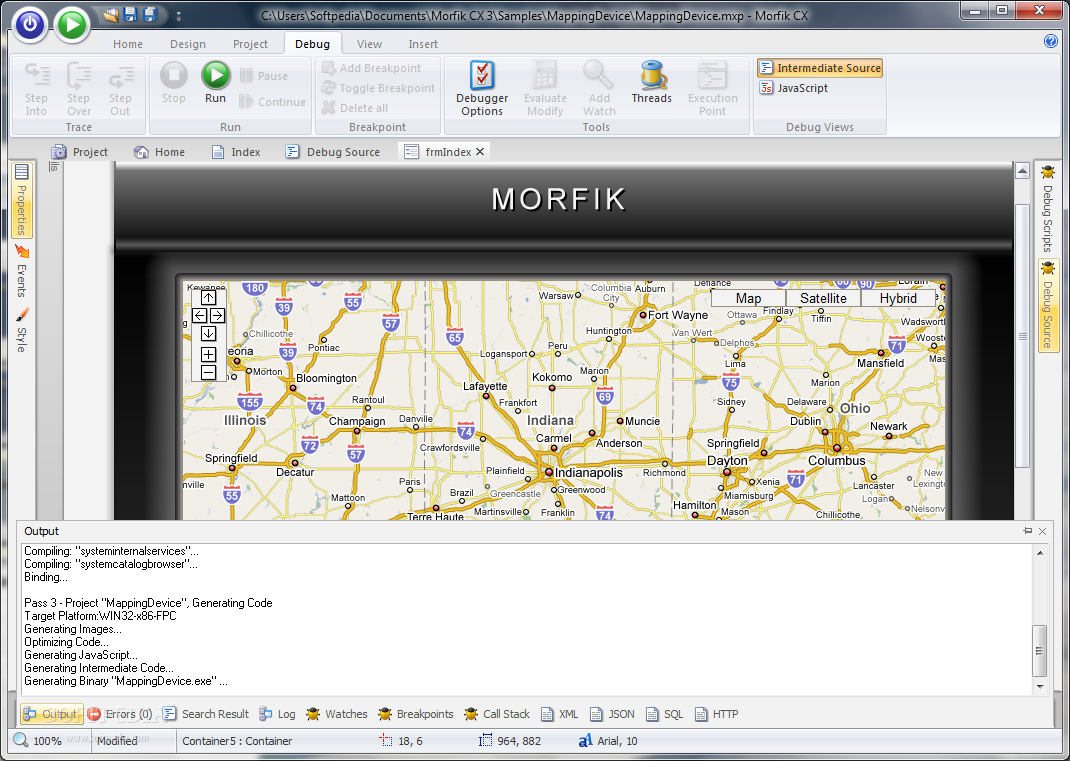Screen dimensions: 1070x761
Task: Show the Call Stack tab
Action: tap(497, 714)
